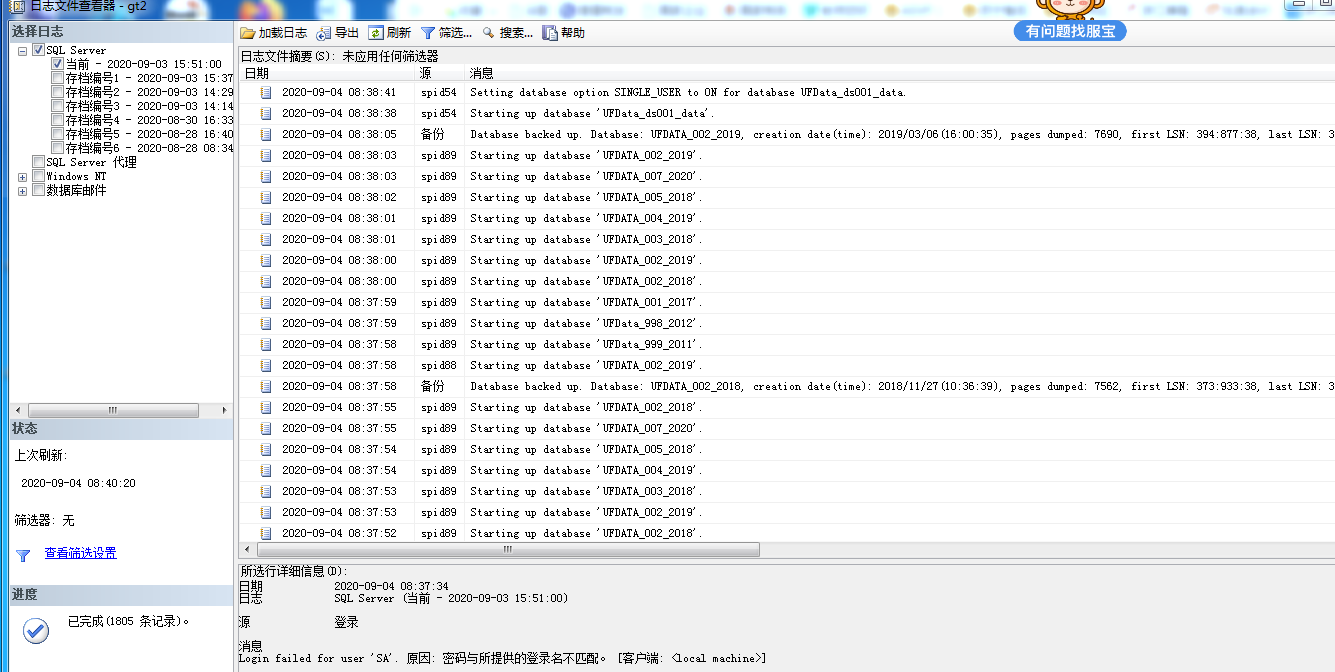Screen dimensions: 1335x672
Task: Open the 搜索... (Search) toolbar item
Action: pyautogui.click(x=507, y=33)
